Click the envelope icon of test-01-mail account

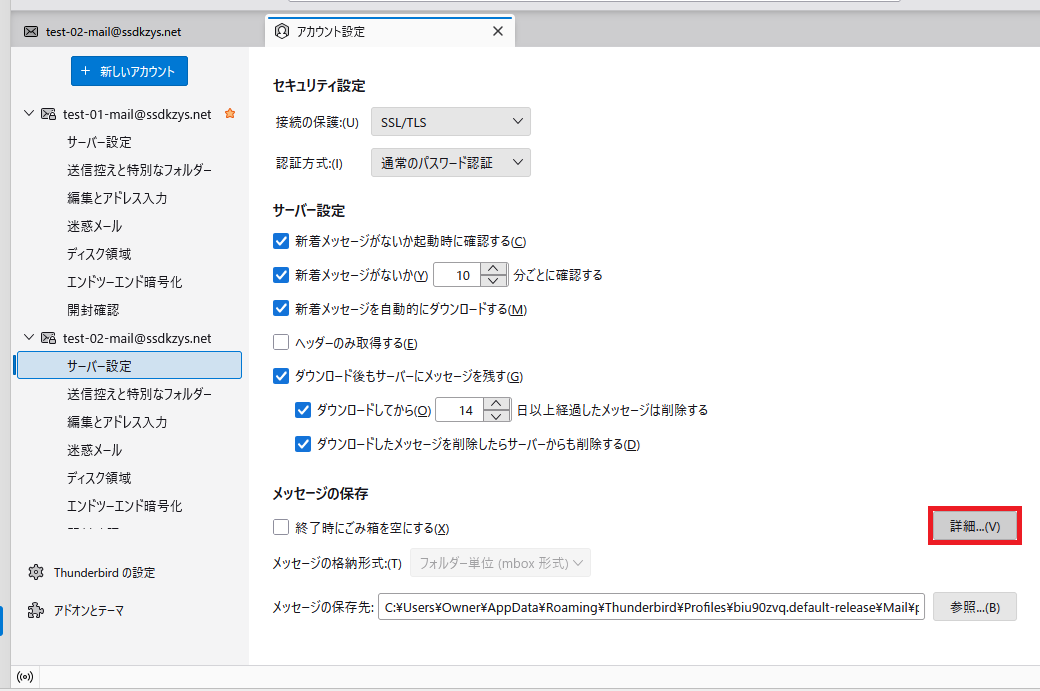48,114
